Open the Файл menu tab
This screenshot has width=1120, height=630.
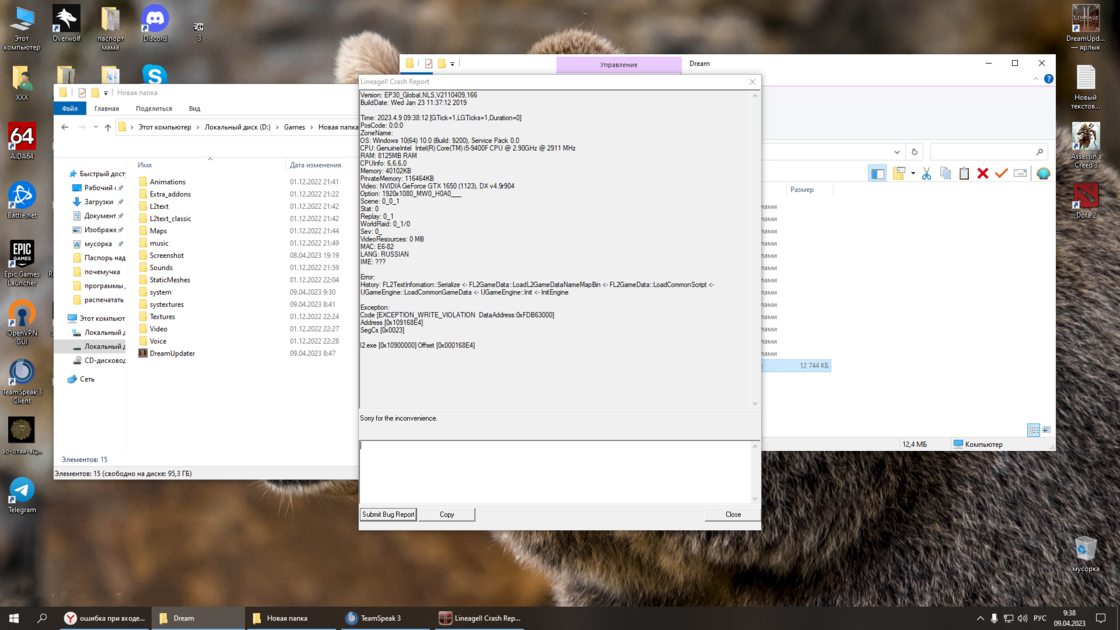[69, 108]
